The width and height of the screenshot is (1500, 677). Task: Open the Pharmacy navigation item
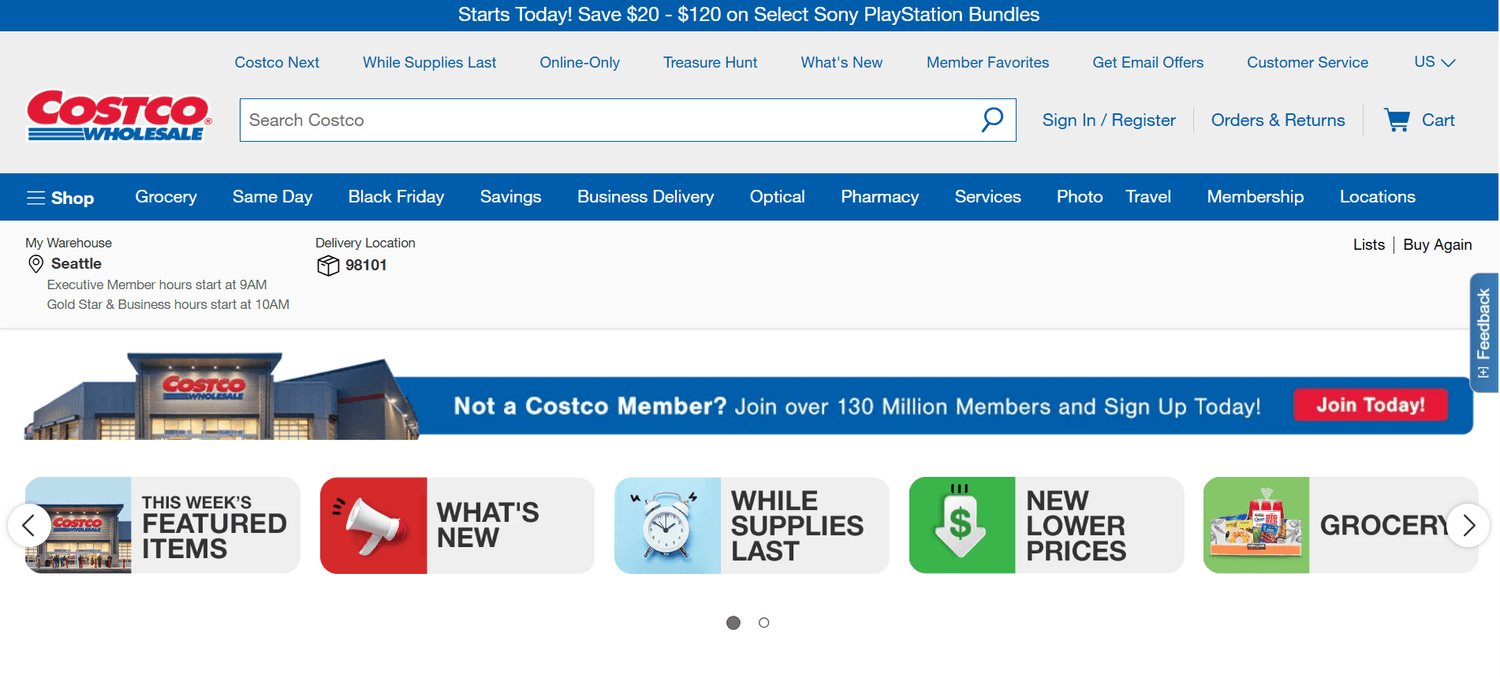(879, 197)
